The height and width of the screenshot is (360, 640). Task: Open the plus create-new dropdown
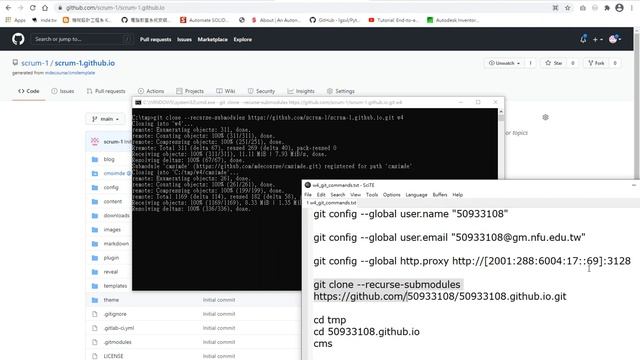(598, 40)
